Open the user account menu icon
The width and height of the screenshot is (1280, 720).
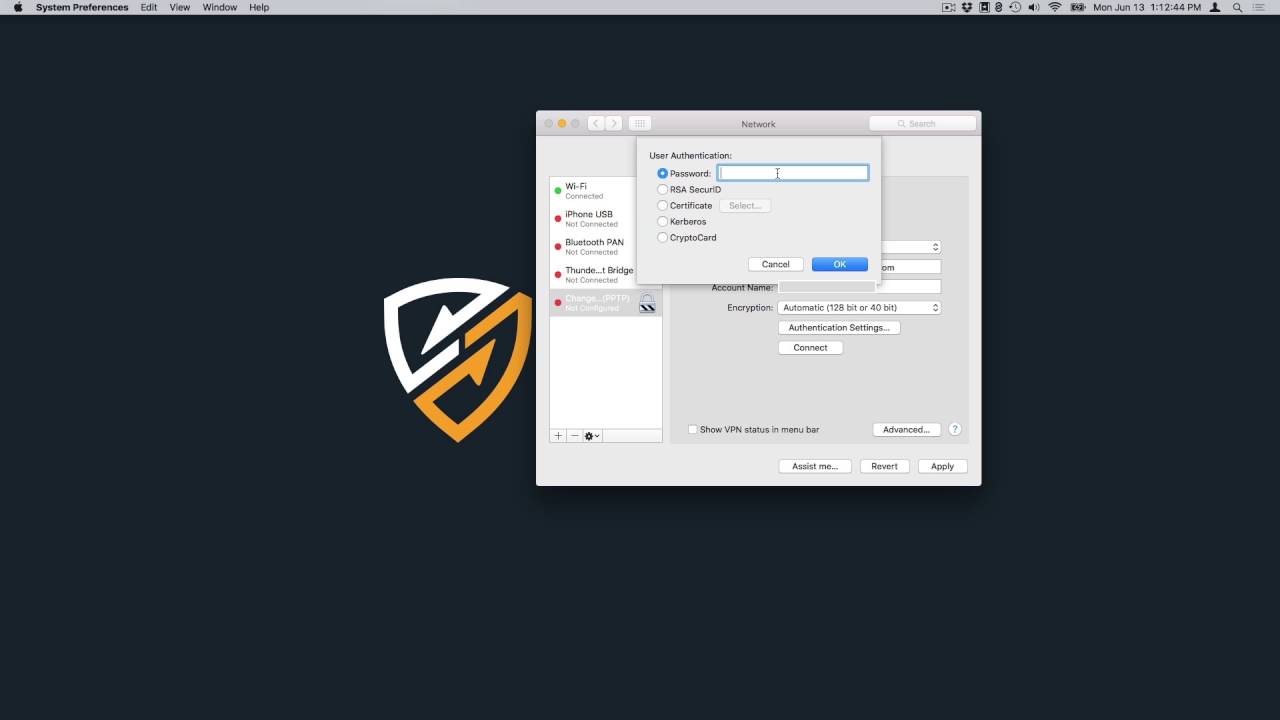point(1215,7)
